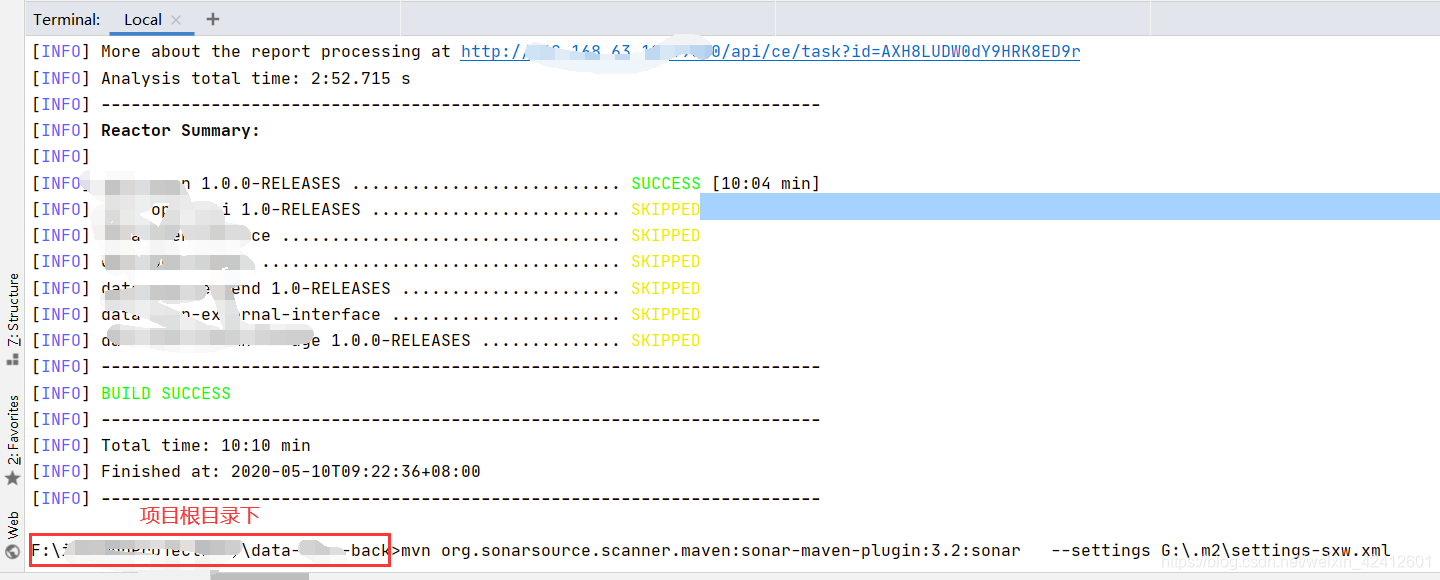Click the SUCCESS [10:04 min] status

pos(725,183)
